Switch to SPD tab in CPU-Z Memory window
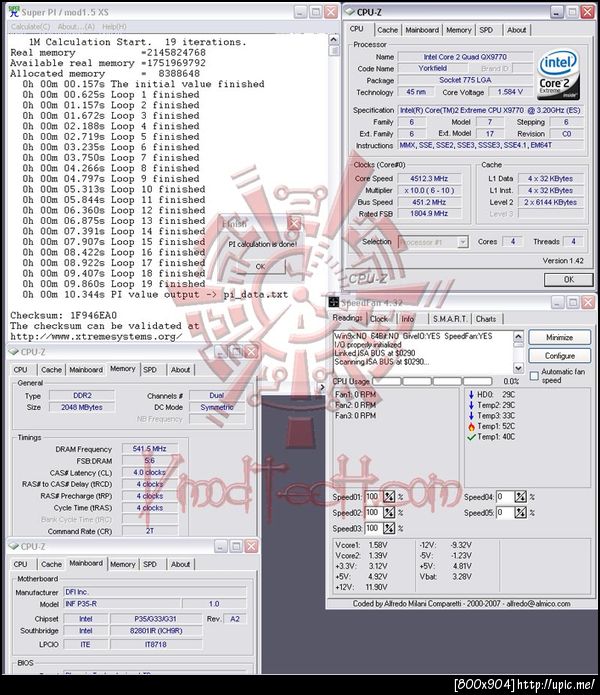The image size is (600, 695). pyautogui.click(x=150, y=370)
